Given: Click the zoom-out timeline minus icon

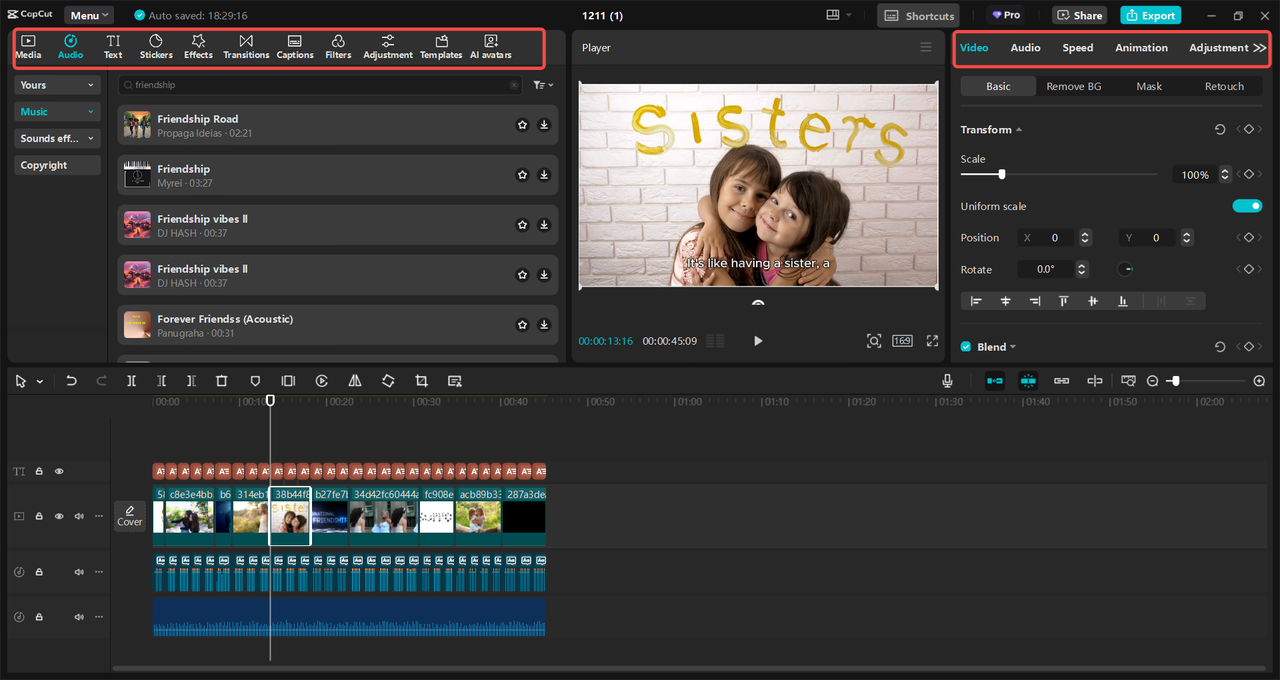Looking at the screenshot, I should pyautogui.click(x=1153, y=381).
